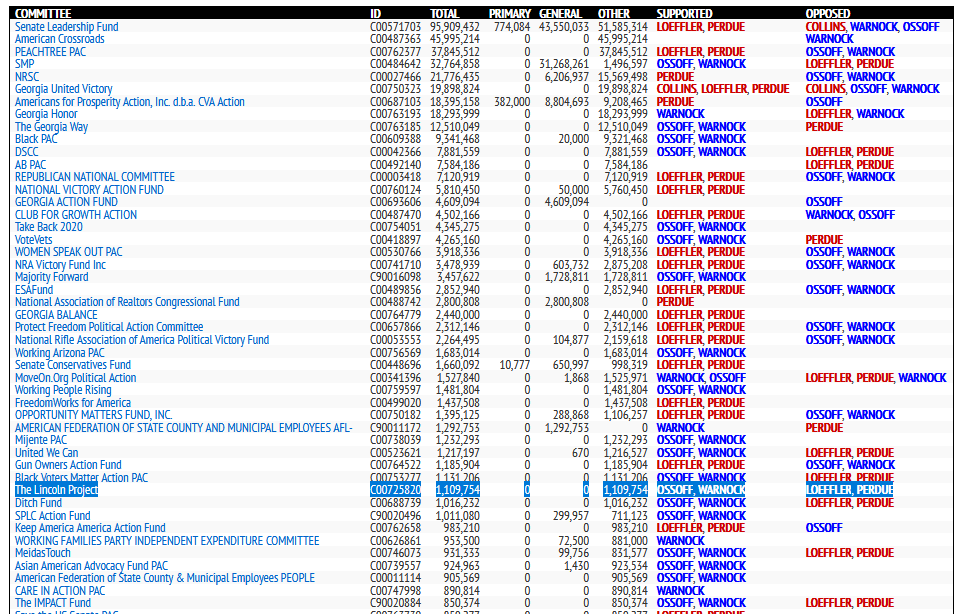The height and width of the screenshot is (614, 959).
Task: Open the VoteVets committee link
Action: click(34, 240)
